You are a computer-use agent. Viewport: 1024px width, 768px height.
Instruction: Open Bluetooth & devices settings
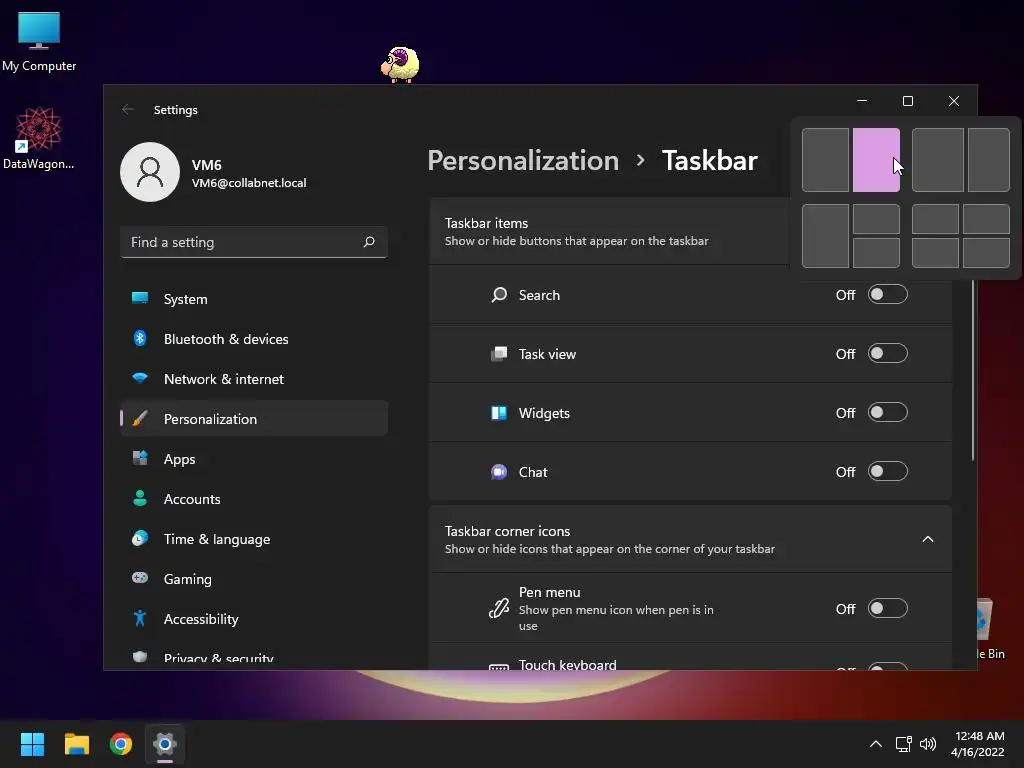point(254,339)
